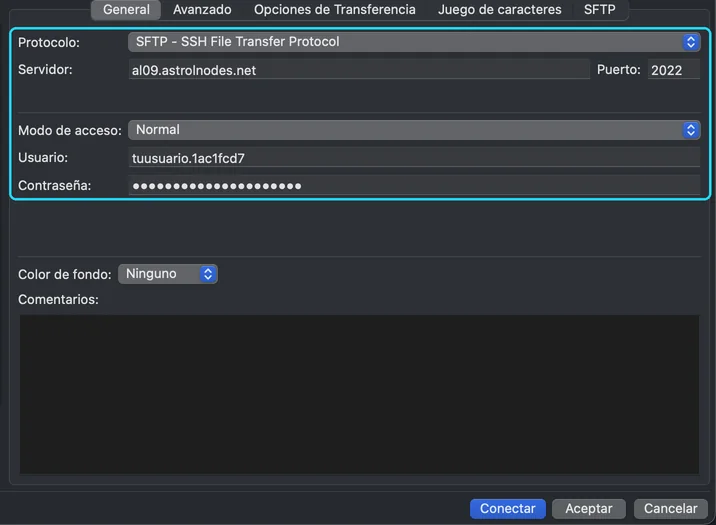Click the Puerto label
The image size is (716, 525).
click(x=619, y=70)
